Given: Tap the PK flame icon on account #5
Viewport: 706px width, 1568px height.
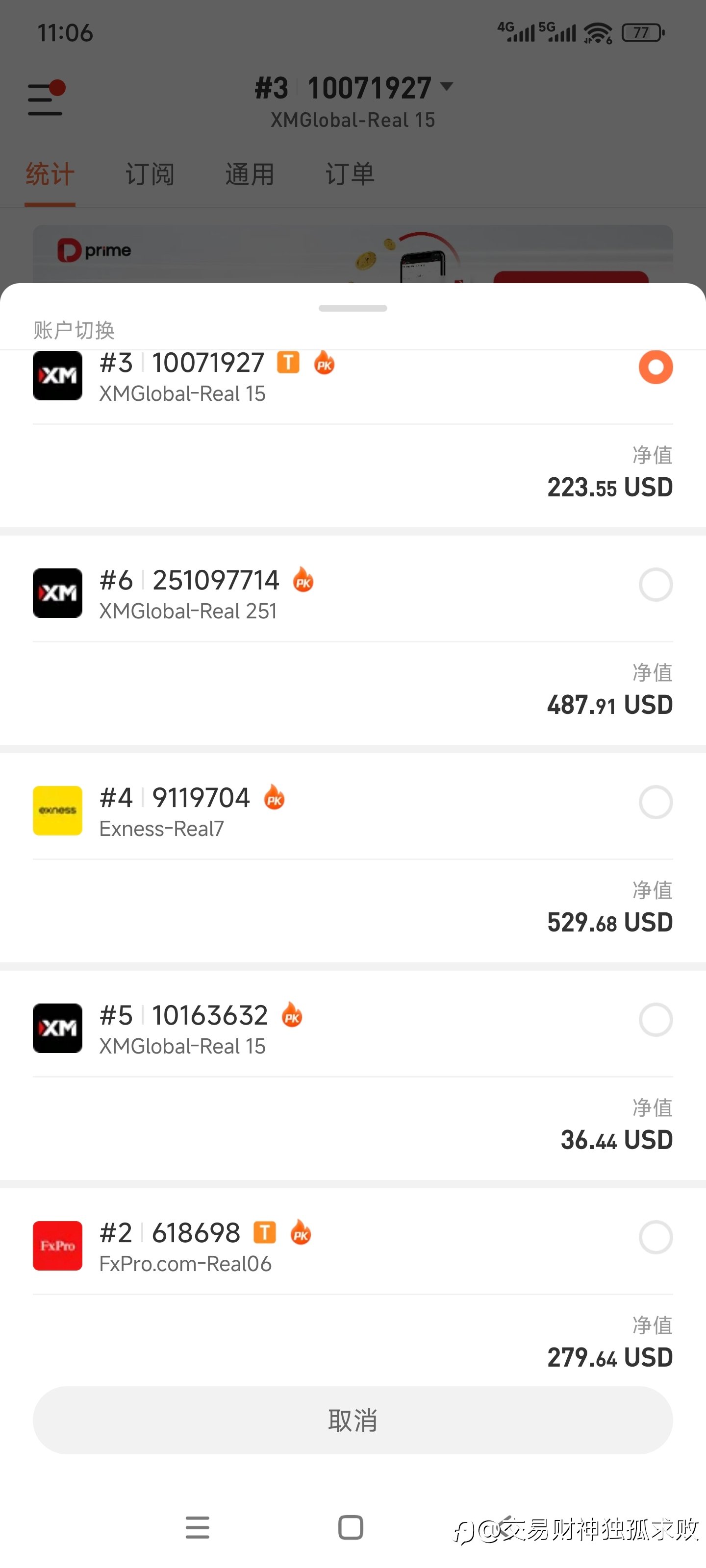Looking at the screenshot, I should click(292, 1015).
